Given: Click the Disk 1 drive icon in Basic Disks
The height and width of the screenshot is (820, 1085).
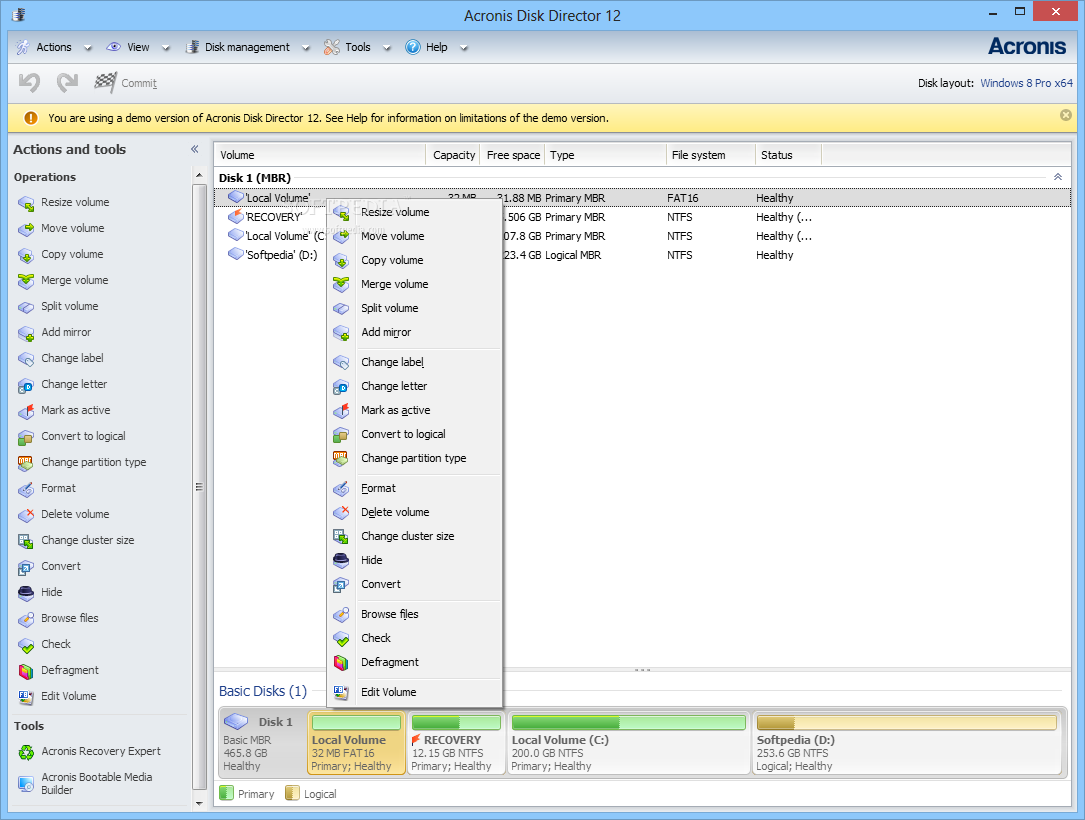Looking at the screenshot, I should (237, 722).
